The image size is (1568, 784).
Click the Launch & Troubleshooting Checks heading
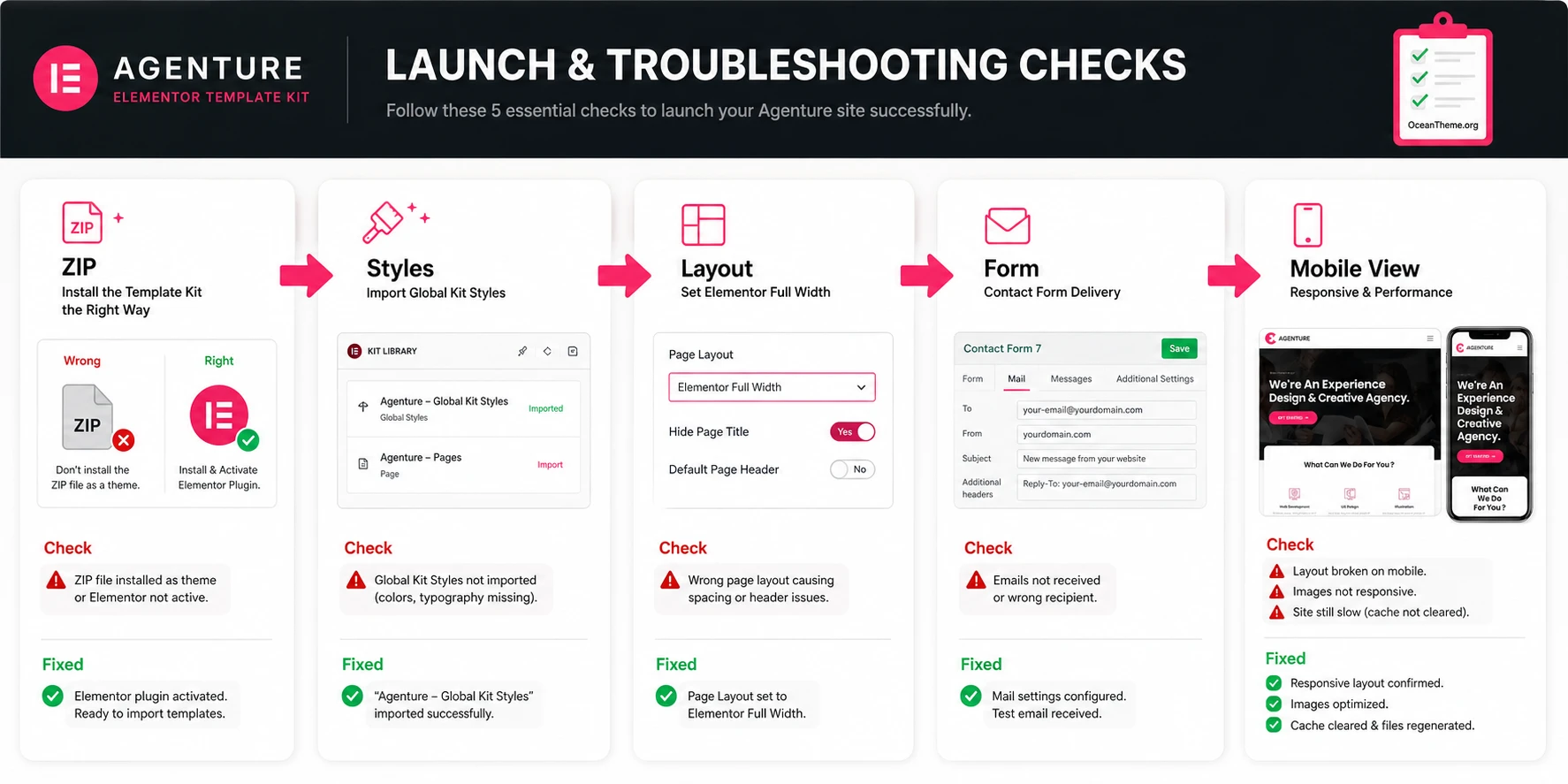(x=786, y=65)
